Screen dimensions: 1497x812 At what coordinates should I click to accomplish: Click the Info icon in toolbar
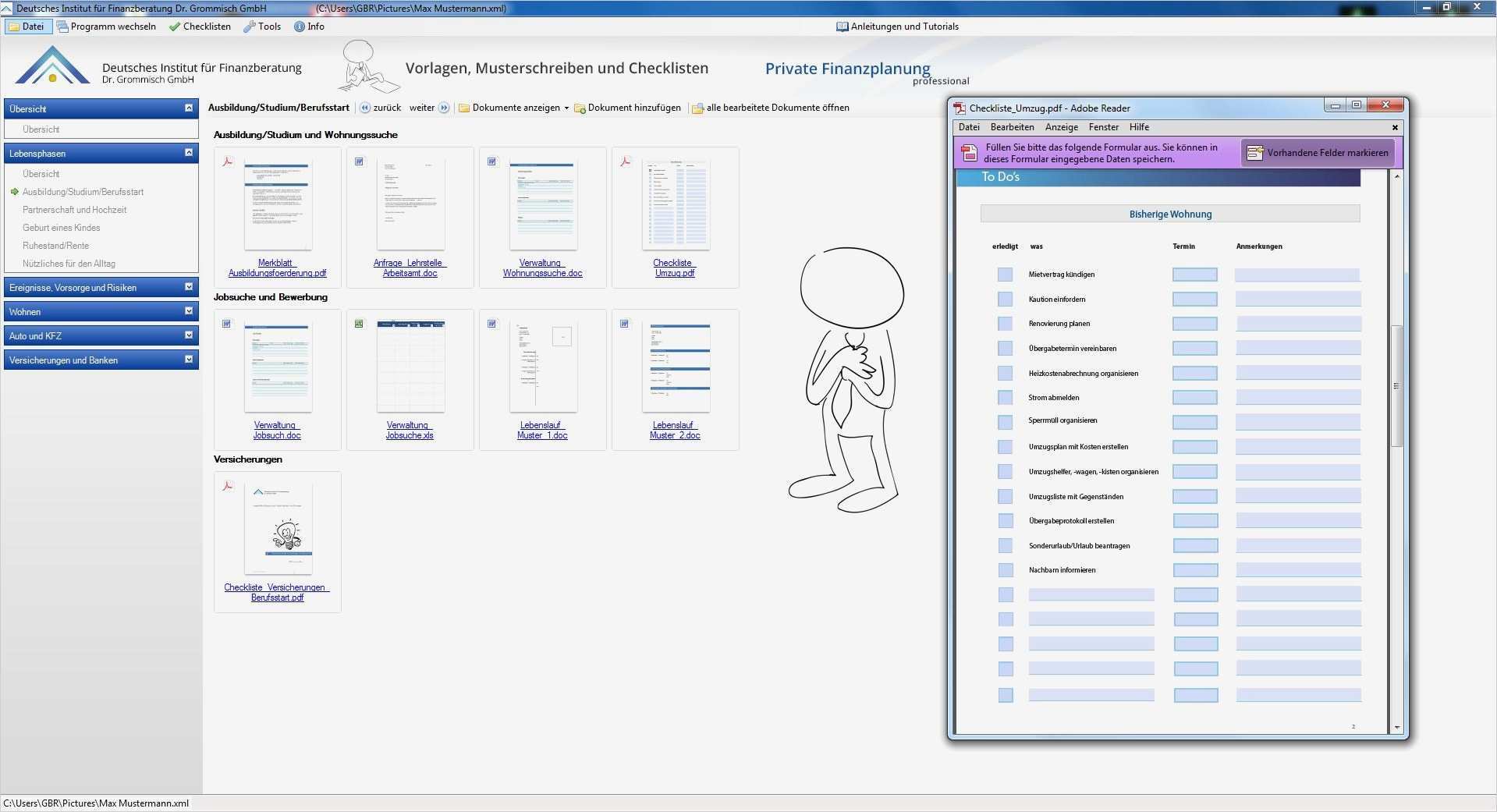(x=300, y=27)
